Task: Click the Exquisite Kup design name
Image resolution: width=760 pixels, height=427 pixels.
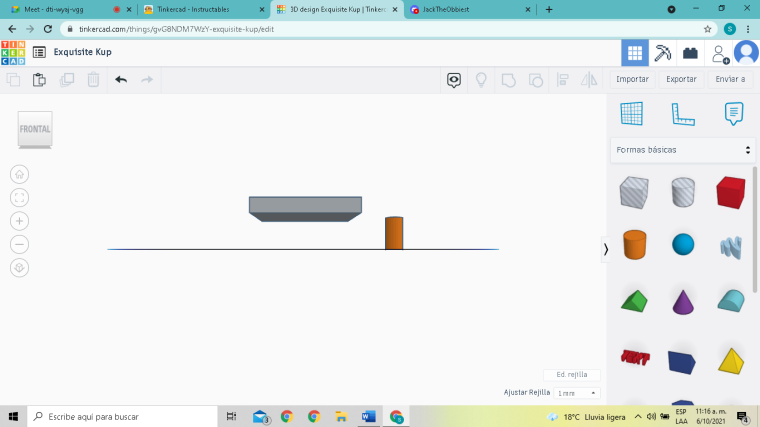Action: [82, 52]
